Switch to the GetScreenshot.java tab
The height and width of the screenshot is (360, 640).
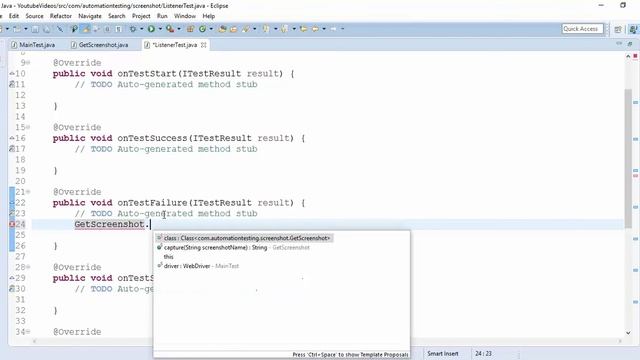point(100,45)
